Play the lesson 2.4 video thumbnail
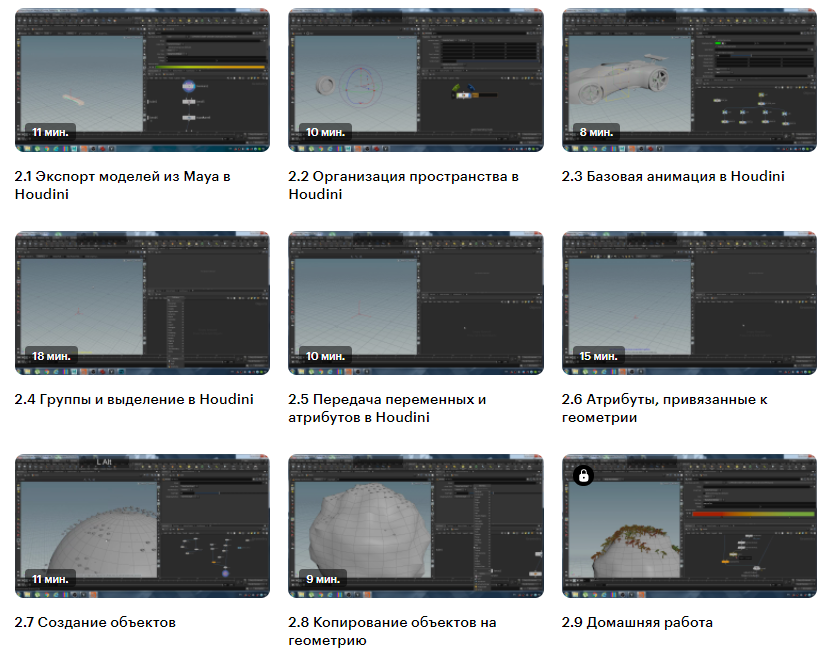Viewport: 833px width, 659px height. (x=142, y=303)
